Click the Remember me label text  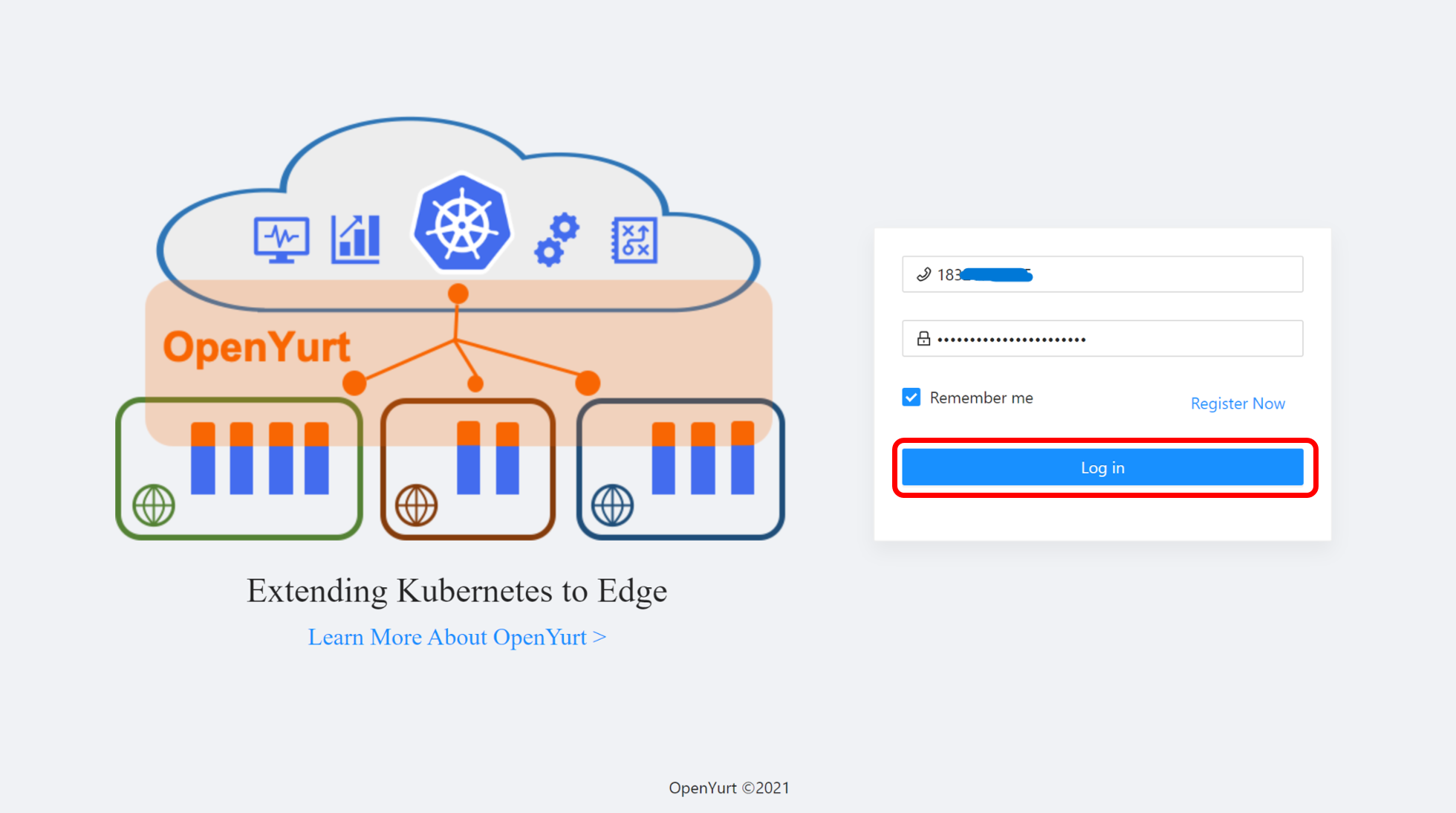981,398
